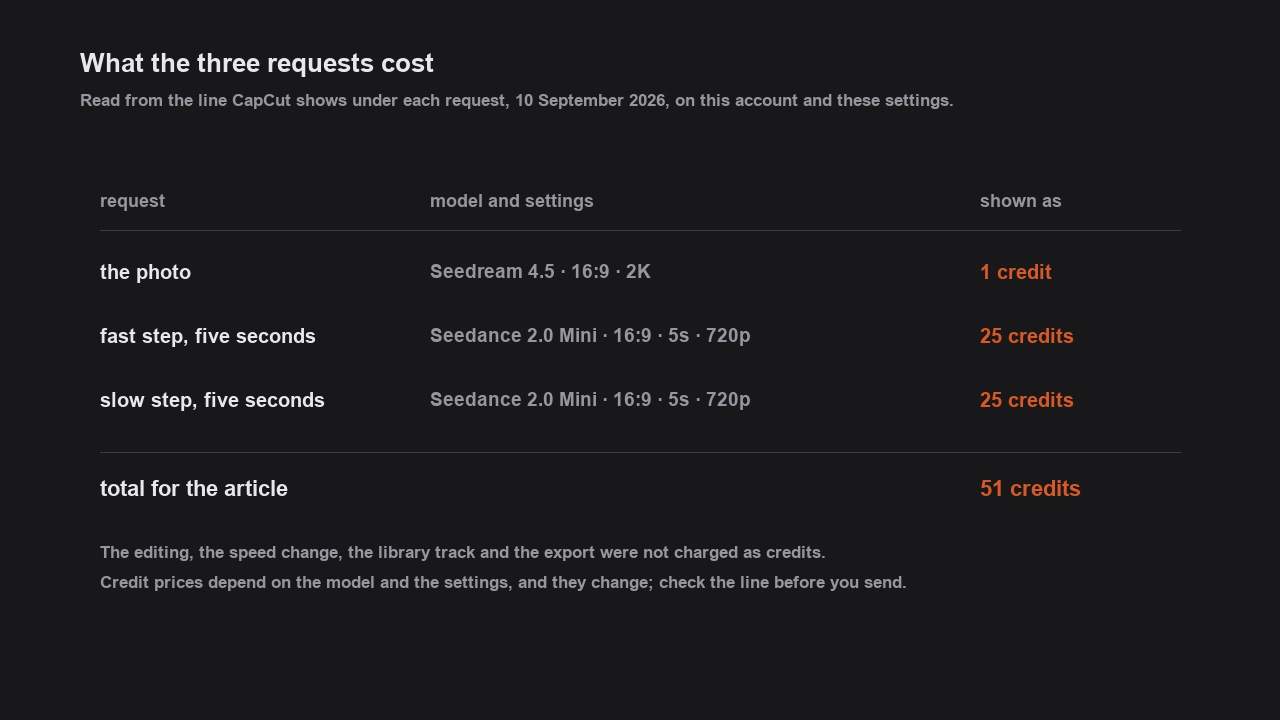
Task: Click "25 credits" in the fast step row
Action: (x=1026, y=336)
